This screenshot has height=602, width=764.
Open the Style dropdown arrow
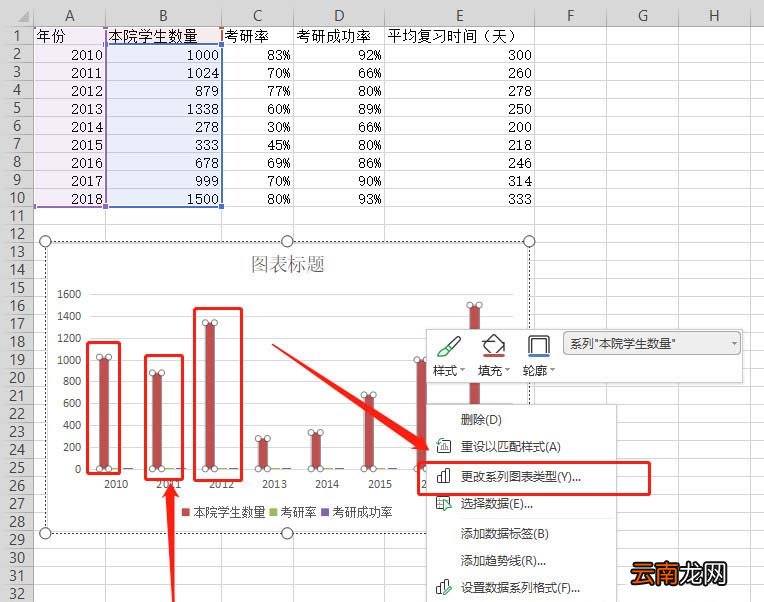point(462,371)
